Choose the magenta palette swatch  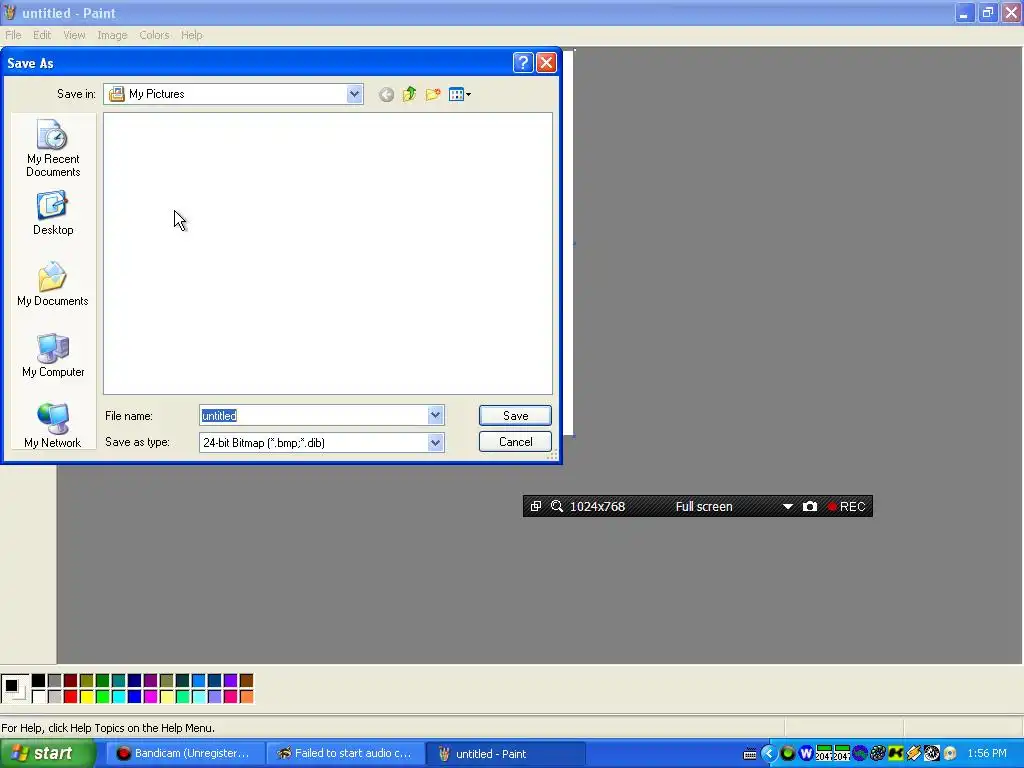[150, 697]
